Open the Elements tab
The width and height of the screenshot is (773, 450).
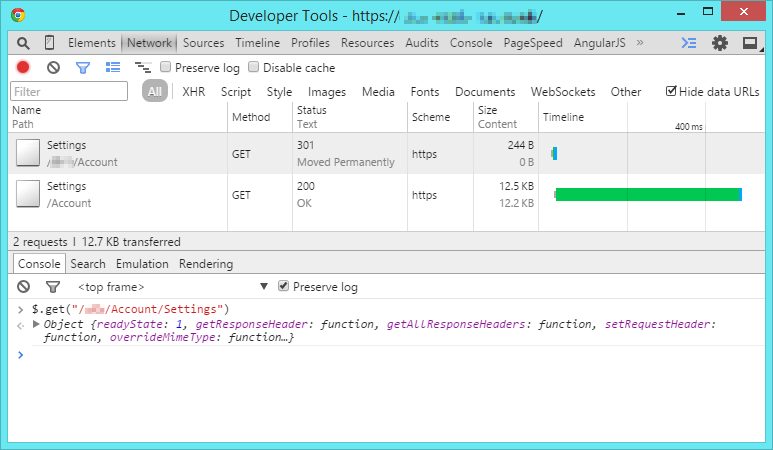pyautogui.click(x=92, y=43)
